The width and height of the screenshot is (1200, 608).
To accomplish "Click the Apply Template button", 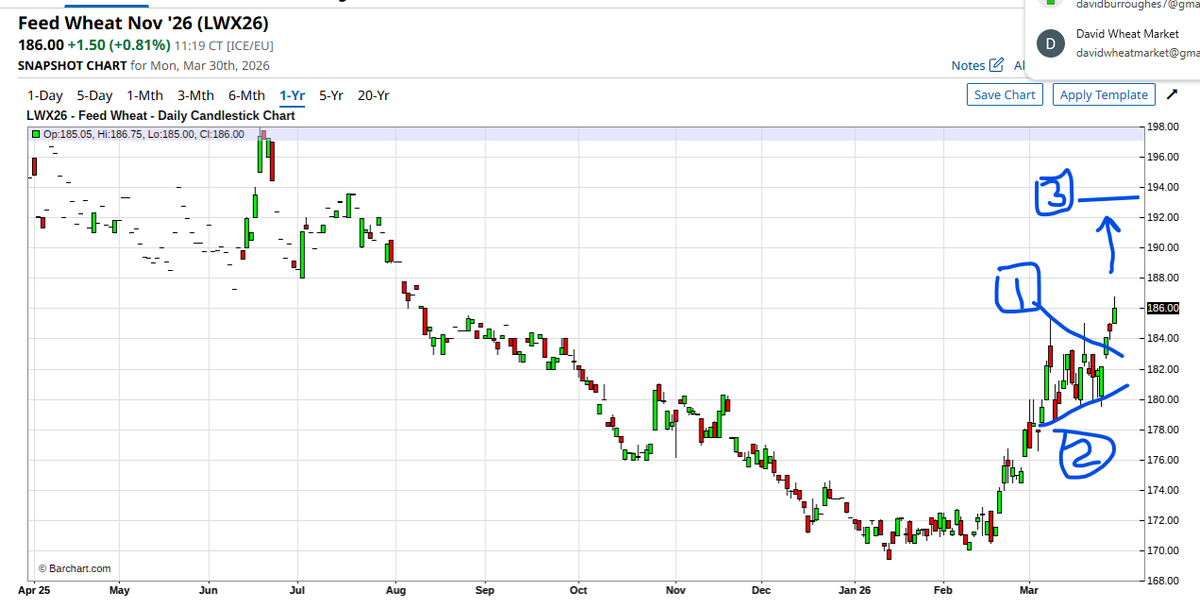I will pos(1104,94).
